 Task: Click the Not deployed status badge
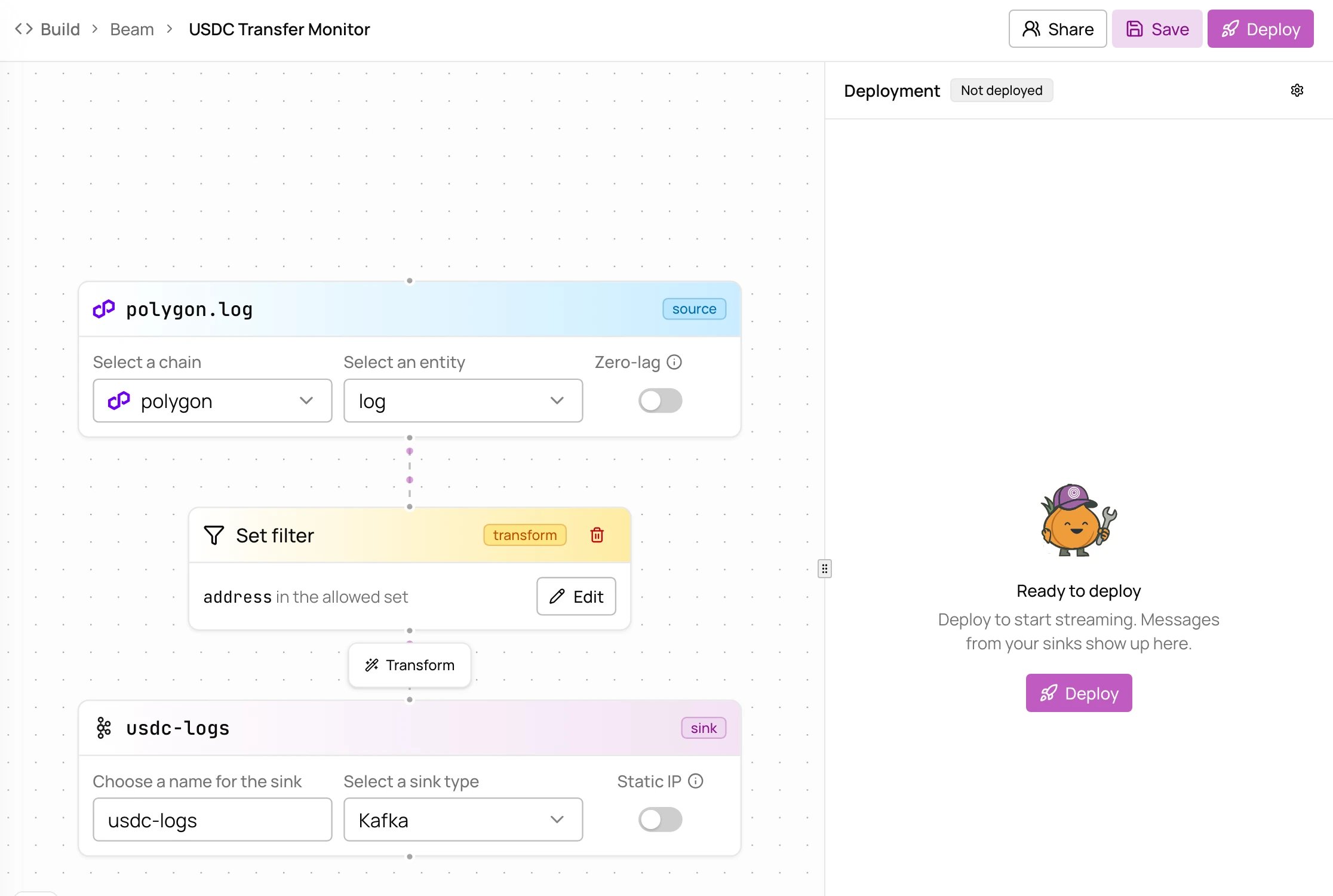[1002, 90]
